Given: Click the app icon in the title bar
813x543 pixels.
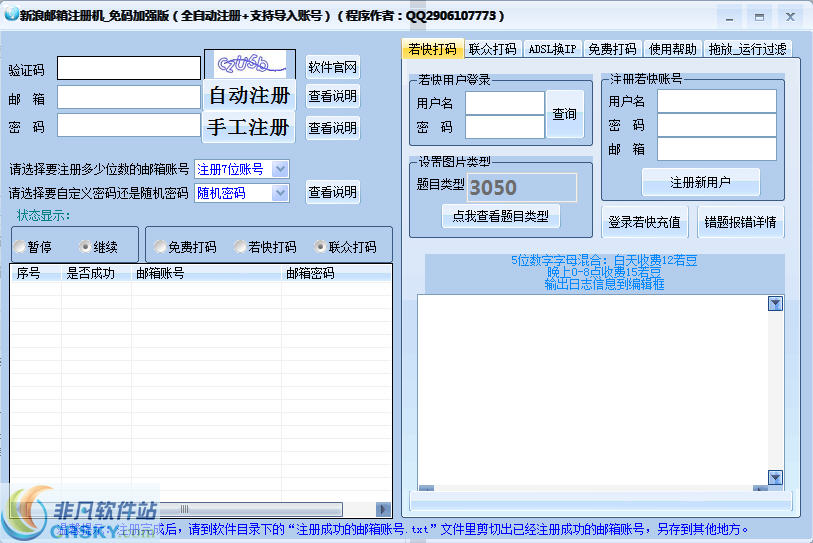Looking at the screenshot, I should point(11,15).
